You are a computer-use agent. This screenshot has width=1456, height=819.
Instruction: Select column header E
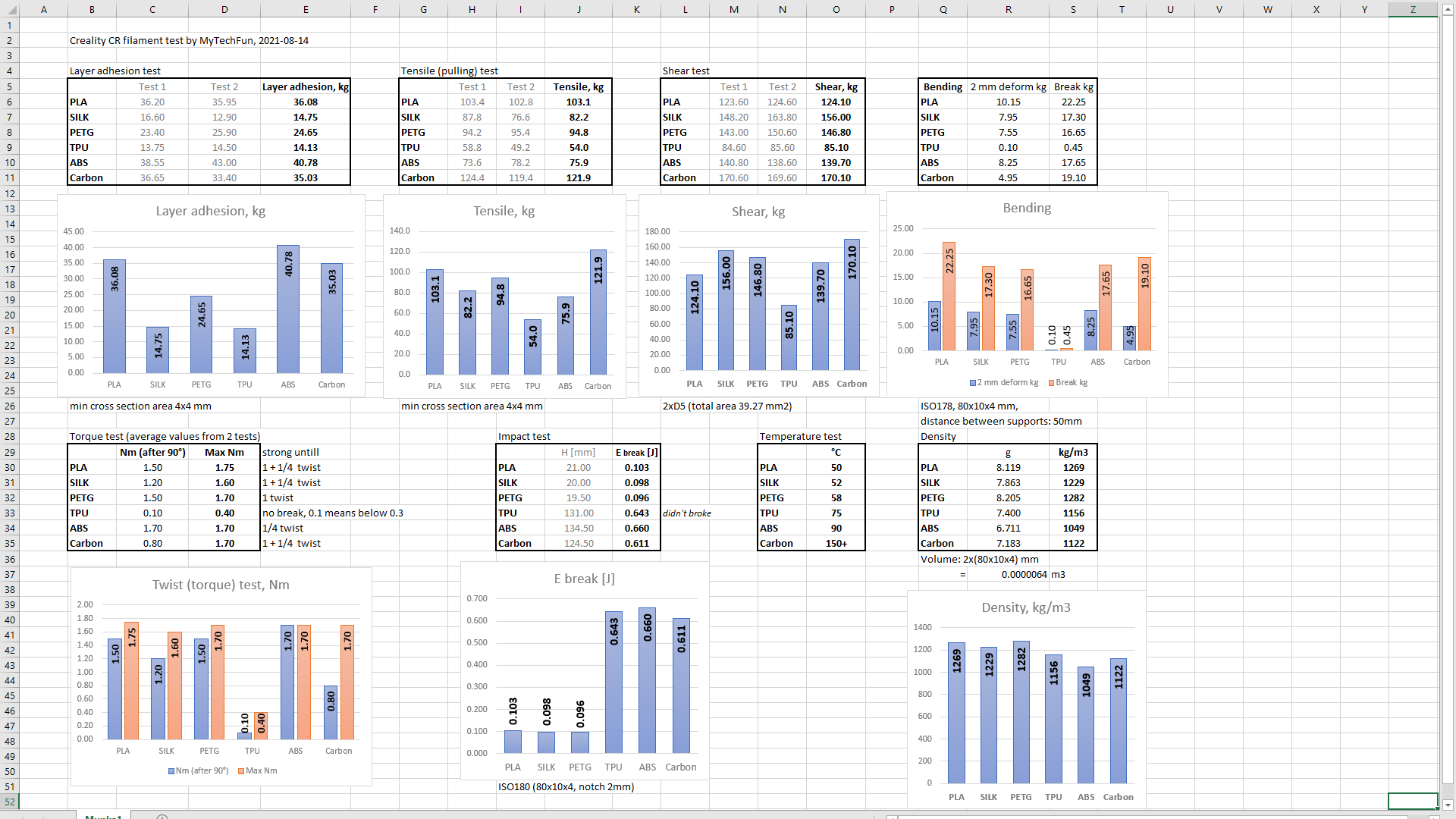pos(306,9)
